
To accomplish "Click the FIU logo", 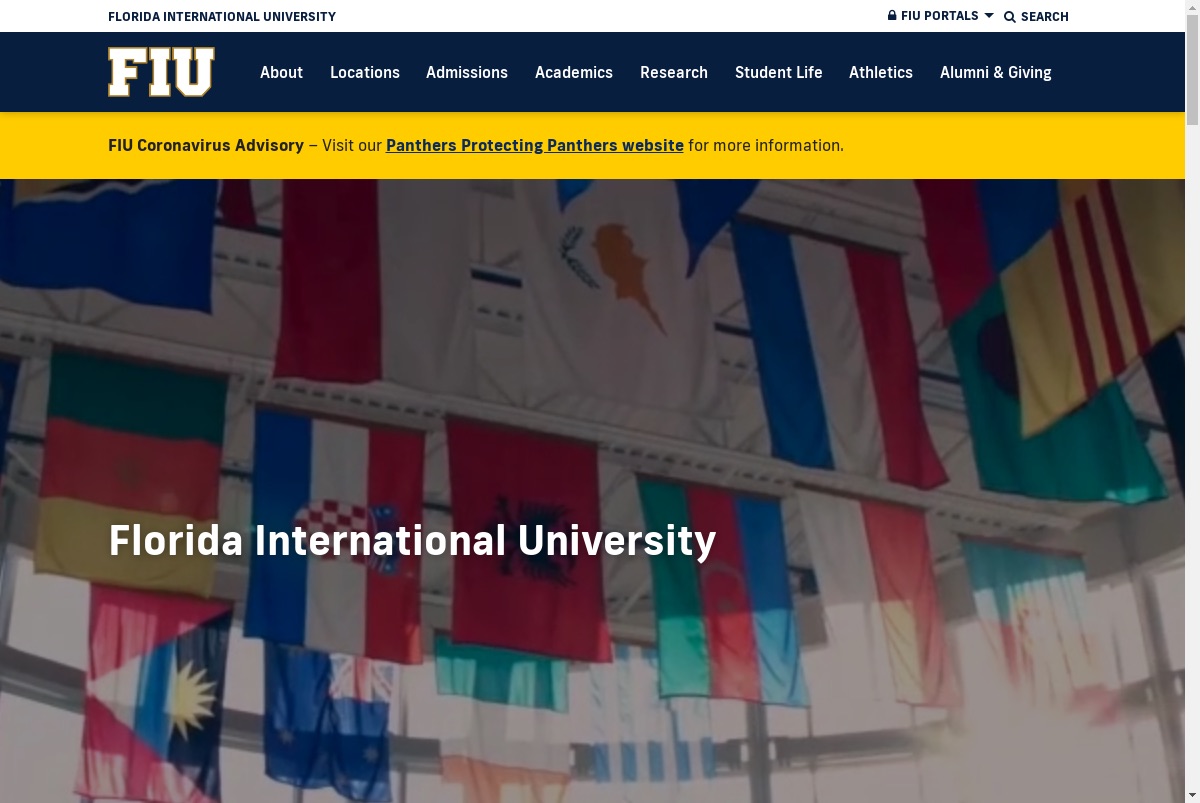I will point(161,72).
